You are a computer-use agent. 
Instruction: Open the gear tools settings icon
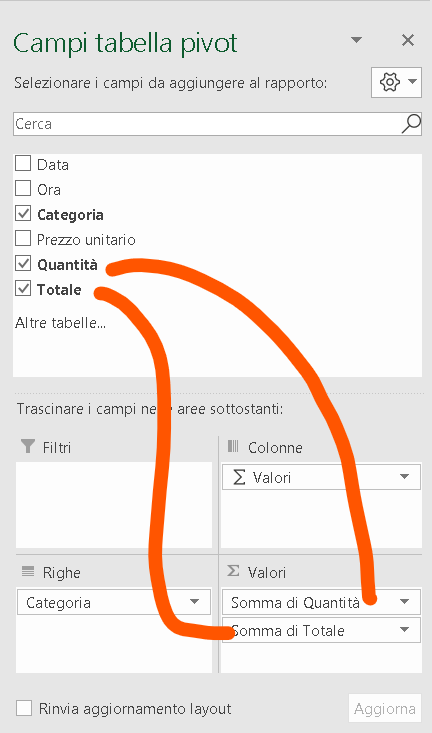click(x=389, y=82)
